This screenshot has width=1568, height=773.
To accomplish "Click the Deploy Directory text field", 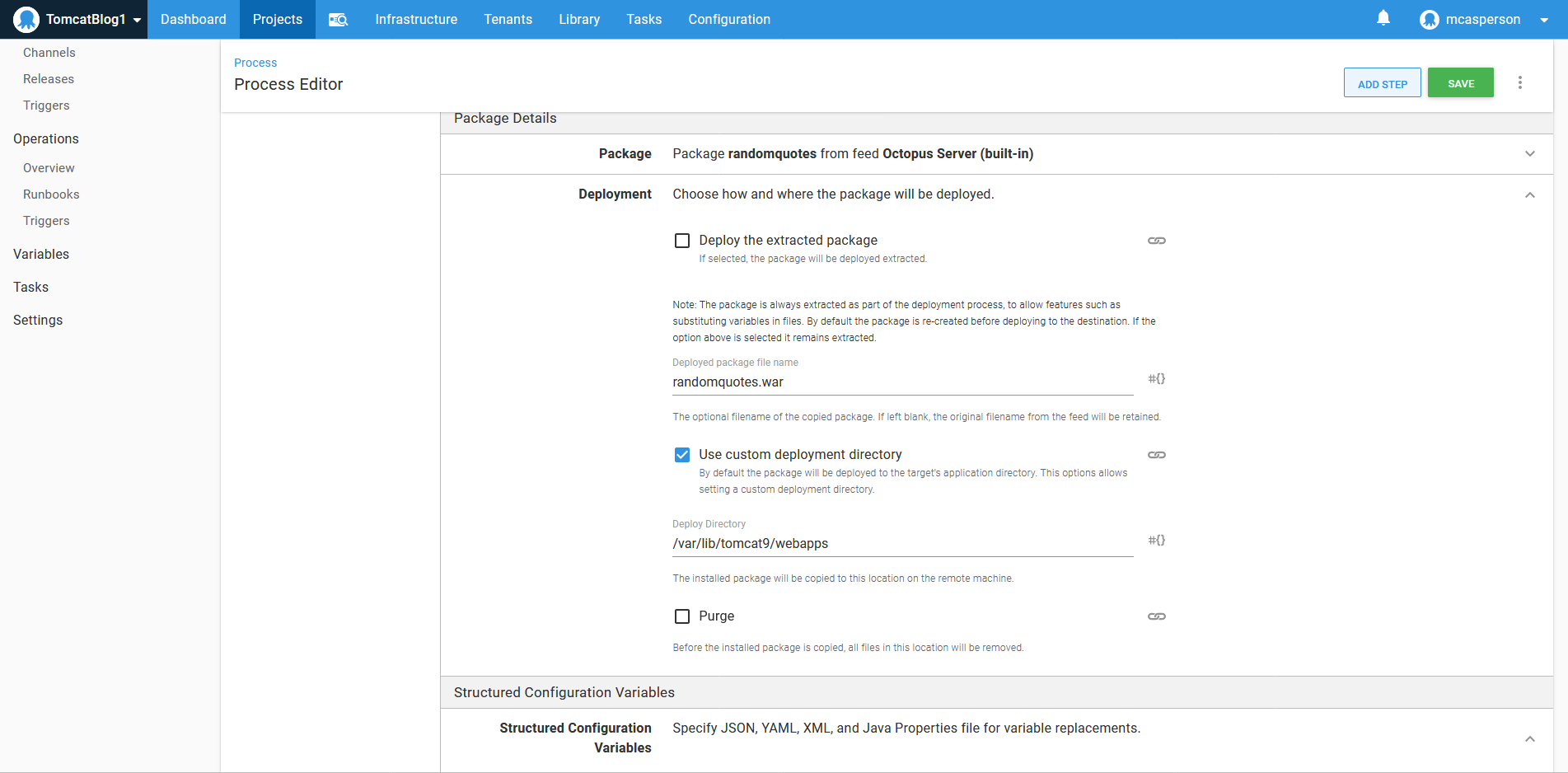I will coord(902,544).
